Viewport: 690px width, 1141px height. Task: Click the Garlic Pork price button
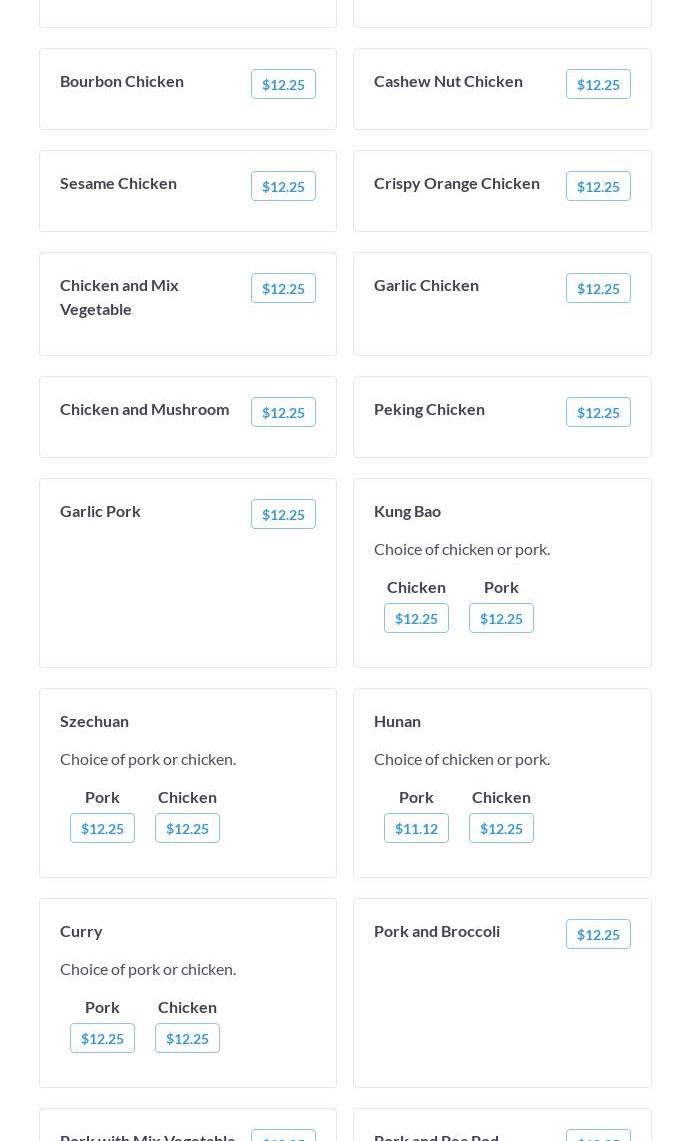[283, 515]
